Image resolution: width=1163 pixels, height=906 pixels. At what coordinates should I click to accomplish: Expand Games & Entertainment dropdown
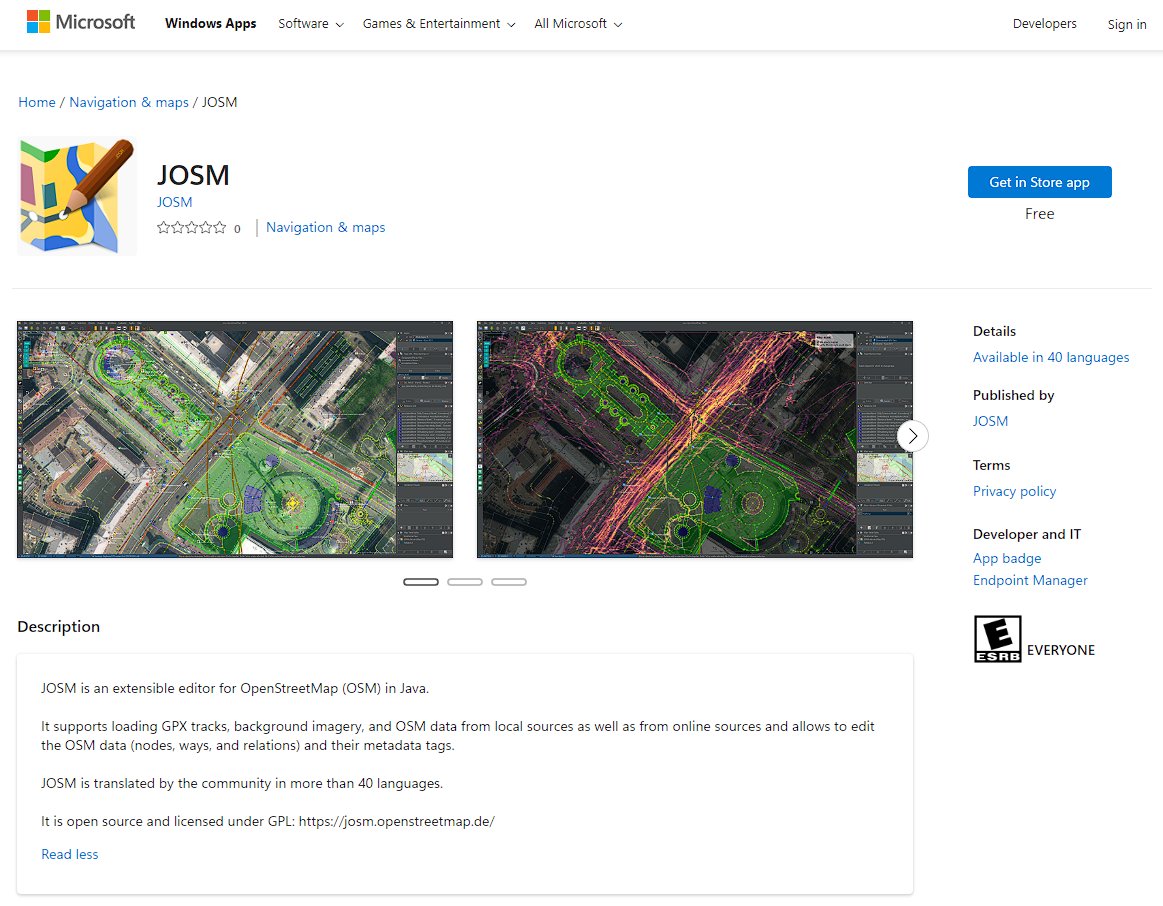439,24
